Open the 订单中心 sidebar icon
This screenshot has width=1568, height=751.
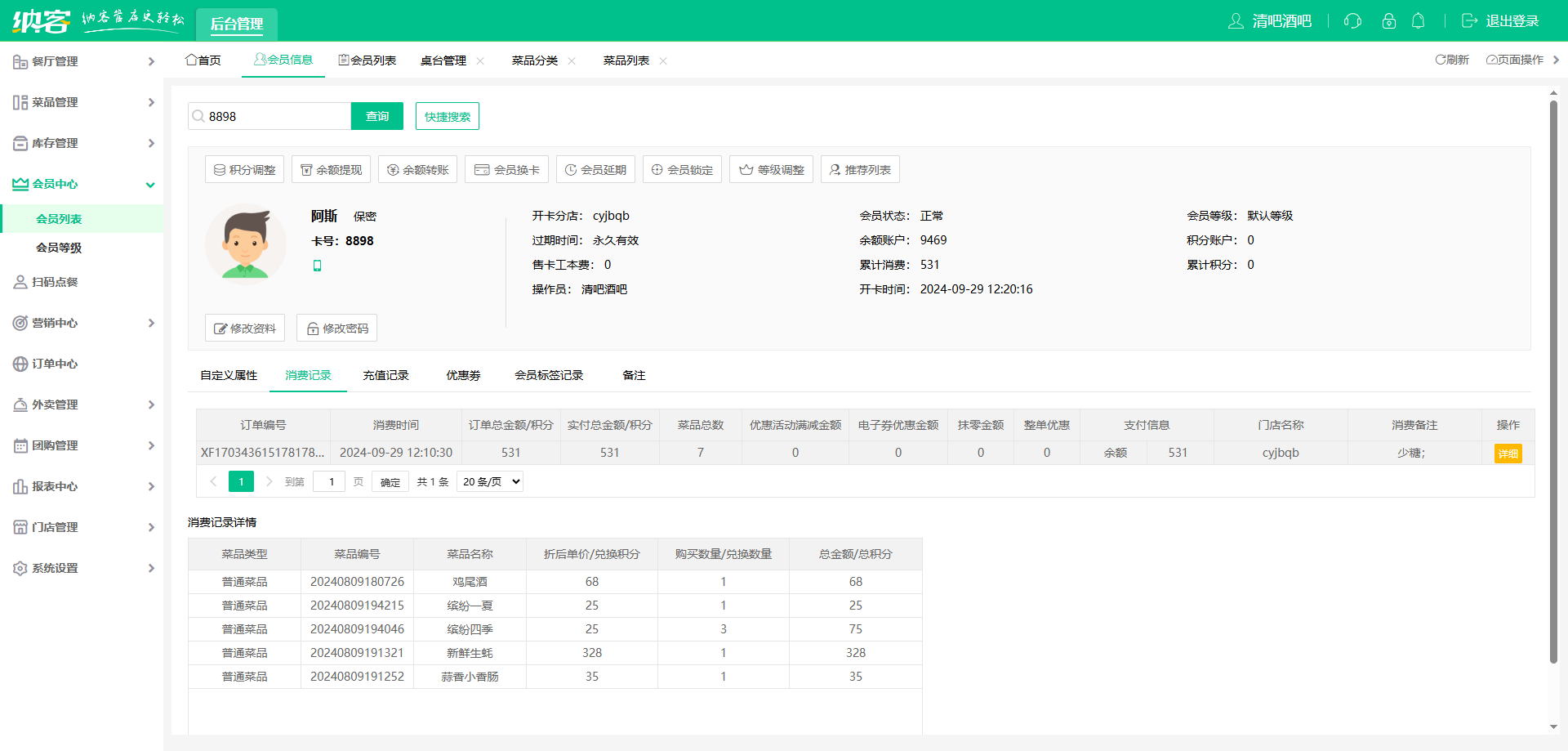coord(20,364)
